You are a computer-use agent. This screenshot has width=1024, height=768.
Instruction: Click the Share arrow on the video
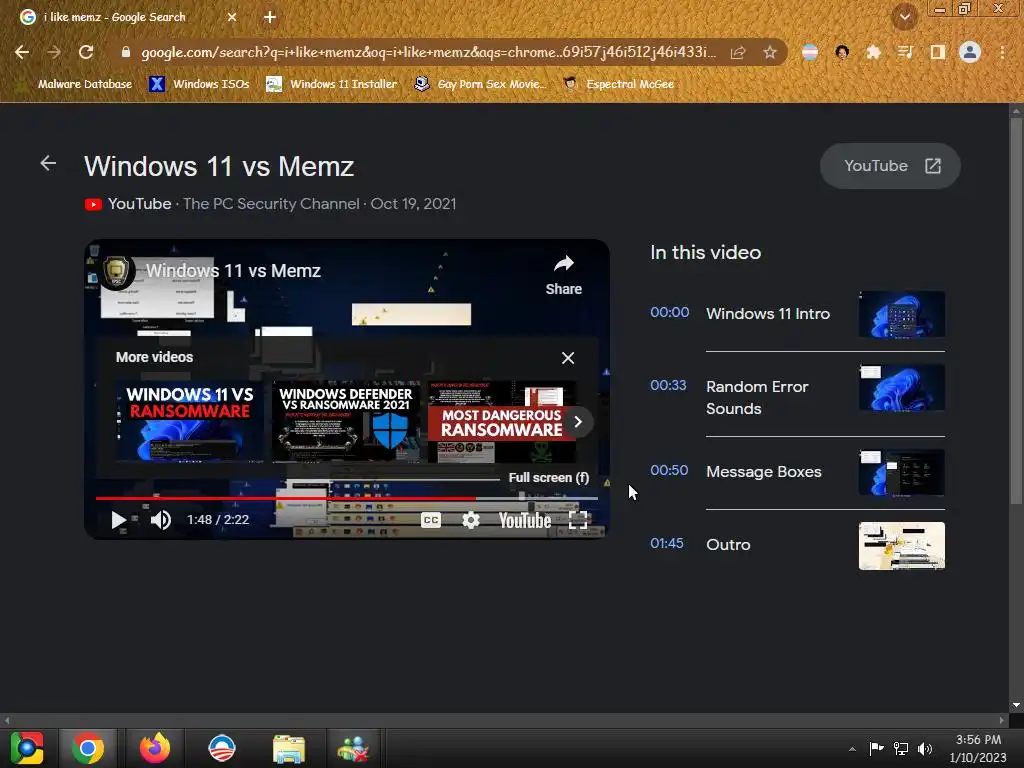pos(564,274)
